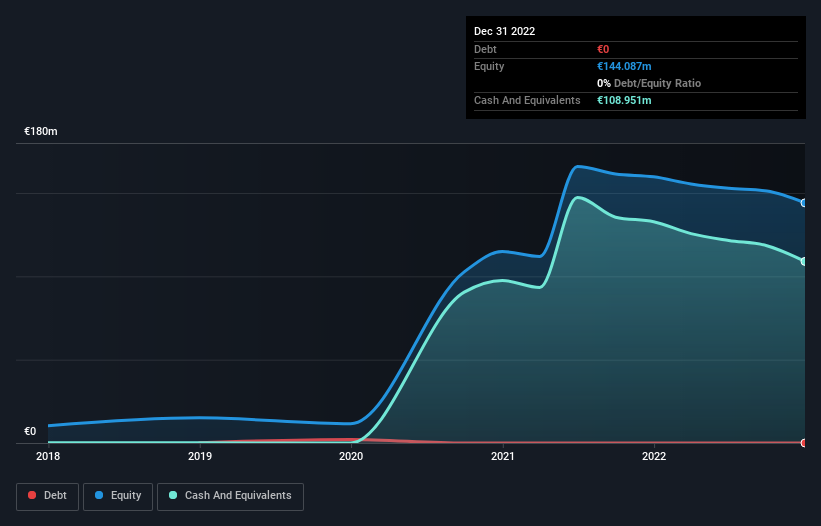Click the tooltip's Debt row label
Viewport: 821px width, 526px height.
click(x=485, y=49)
